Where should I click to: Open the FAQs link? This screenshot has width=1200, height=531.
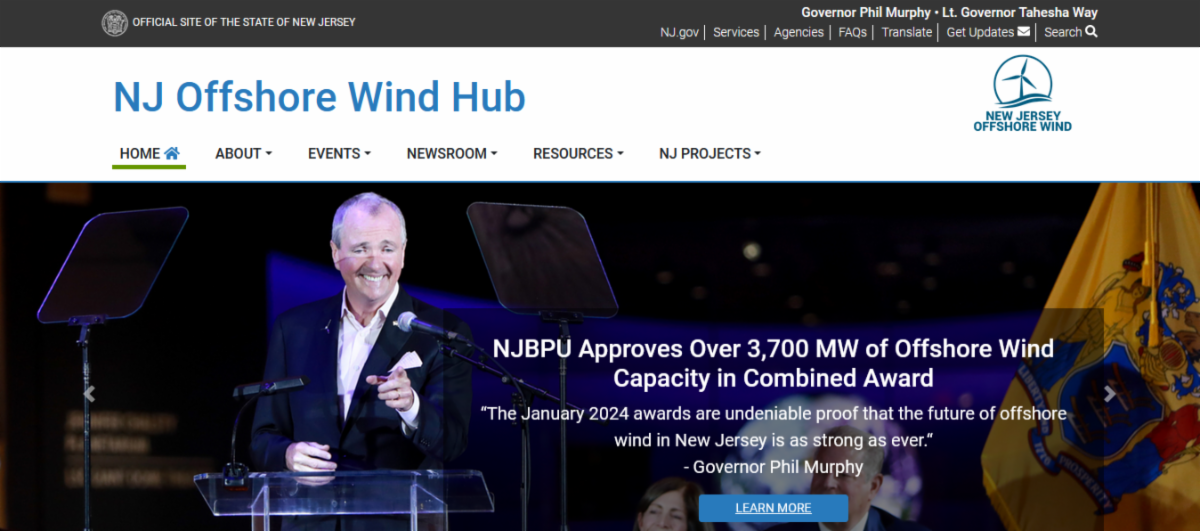click(x=852, y=32)
